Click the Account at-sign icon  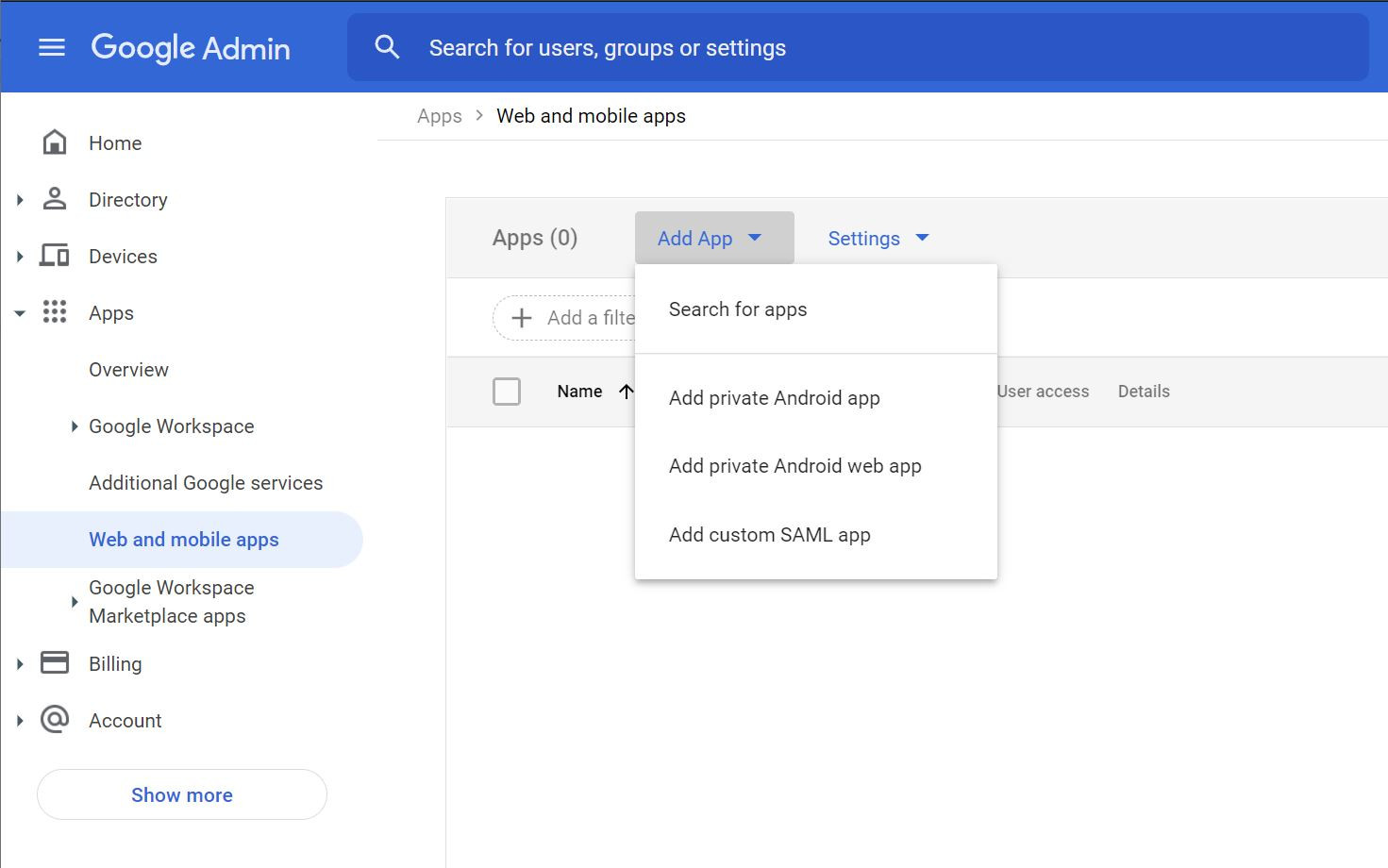coord(55,720)
